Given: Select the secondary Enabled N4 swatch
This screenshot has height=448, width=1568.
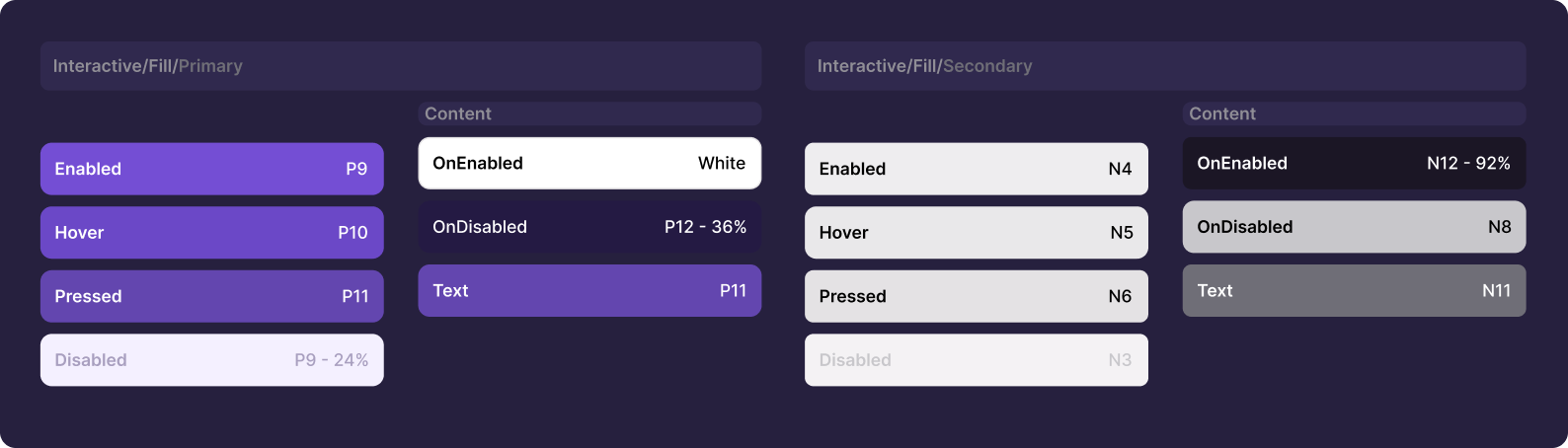Looking at the screenshot, I should tap(976, 169).
